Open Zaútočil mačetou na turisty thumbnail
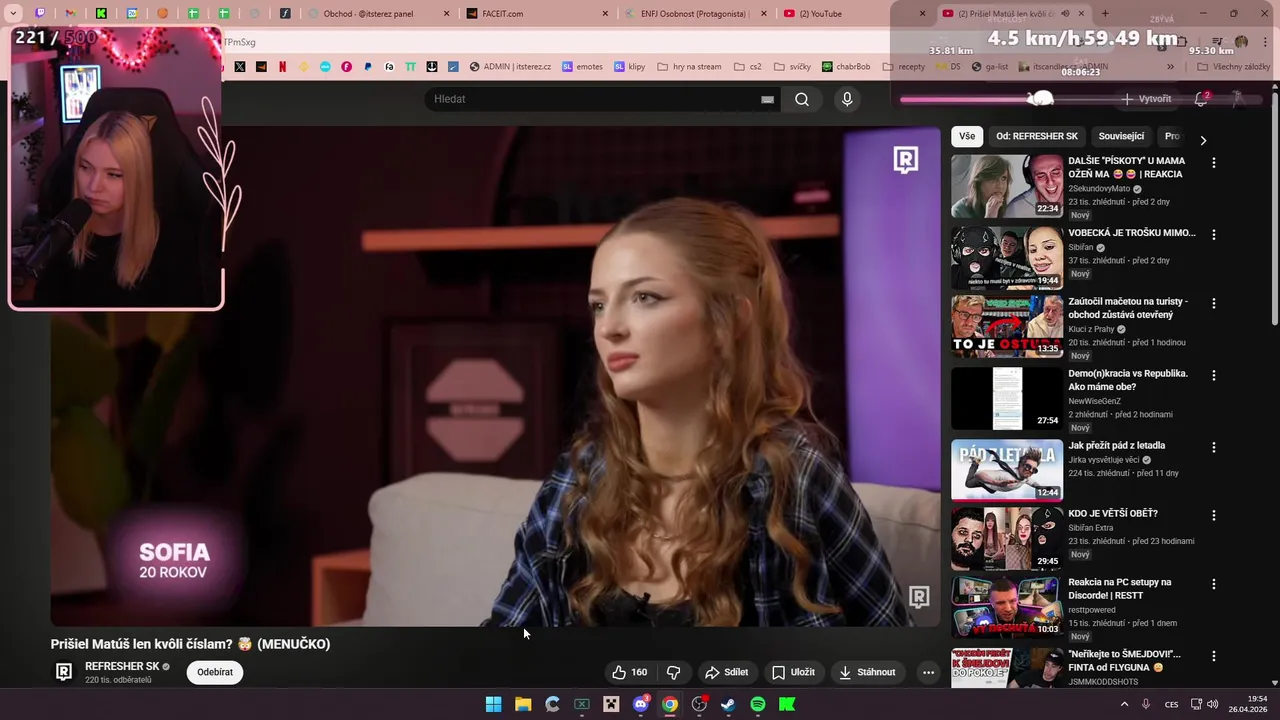1280x720 pixels. [x=1006, y=326]
